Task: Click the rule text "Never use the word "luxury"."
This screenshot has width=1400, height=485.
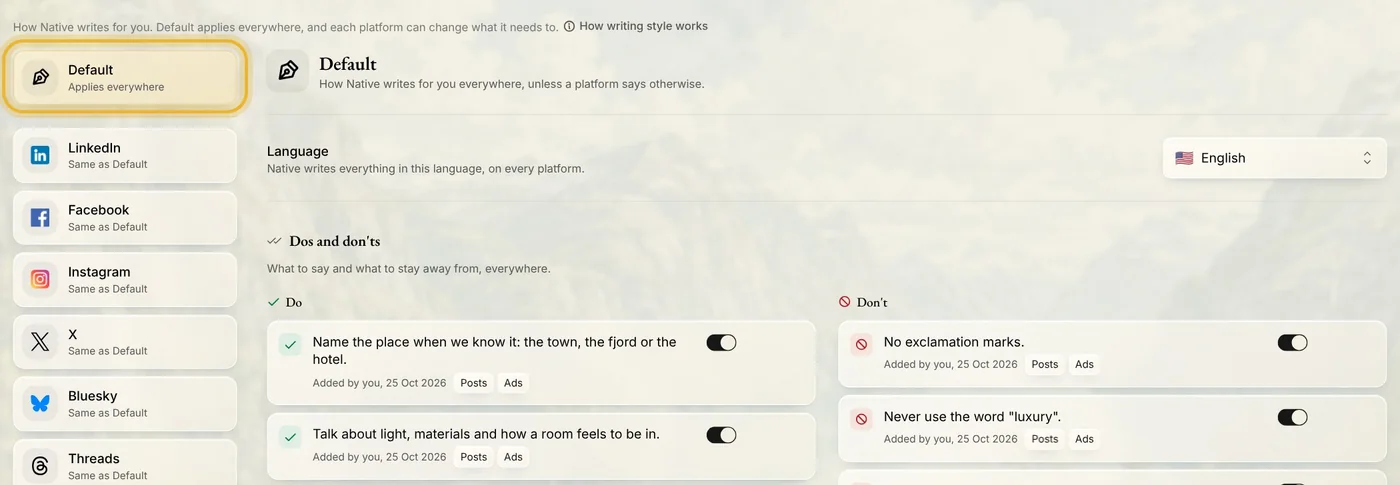Action: coord(972,417)
